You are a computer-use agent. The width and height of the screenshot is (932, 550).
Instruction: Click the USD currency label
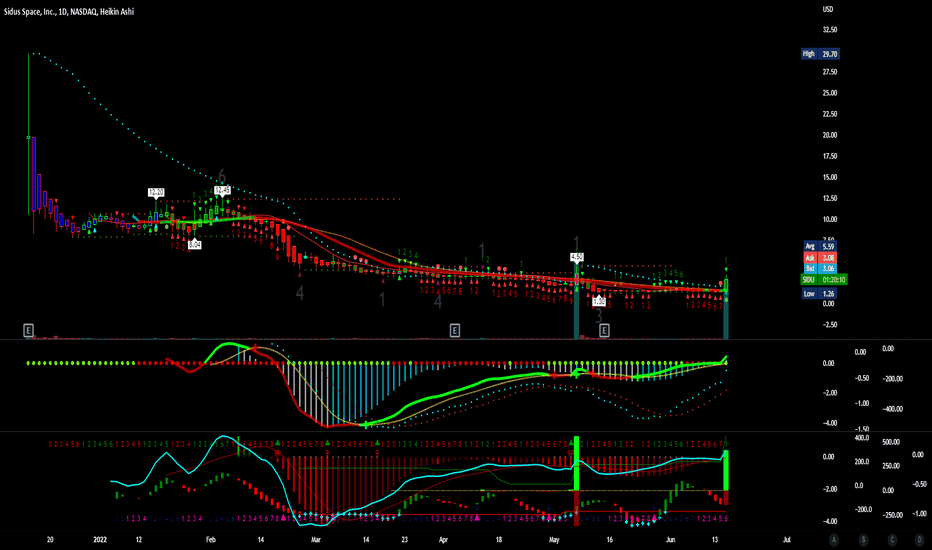click(827, 9)
